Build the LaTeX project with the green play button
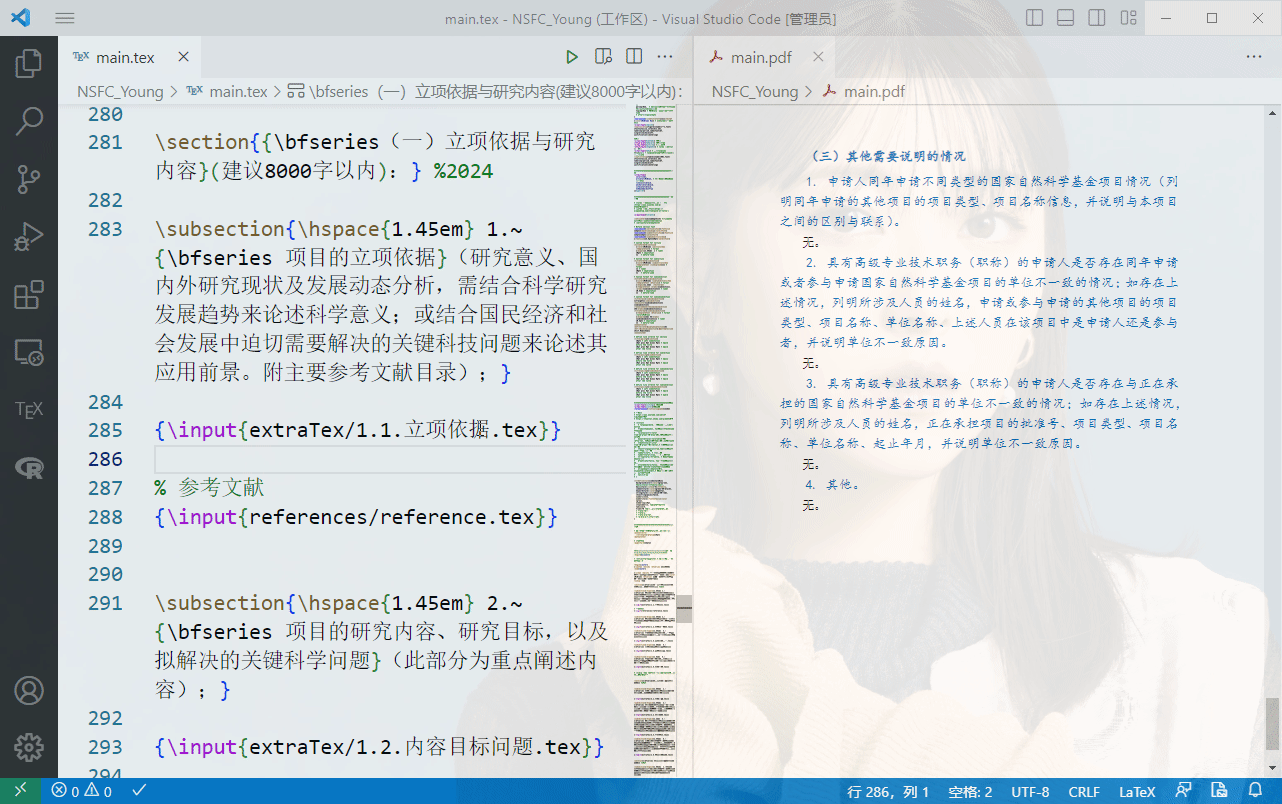 (572, 56)
